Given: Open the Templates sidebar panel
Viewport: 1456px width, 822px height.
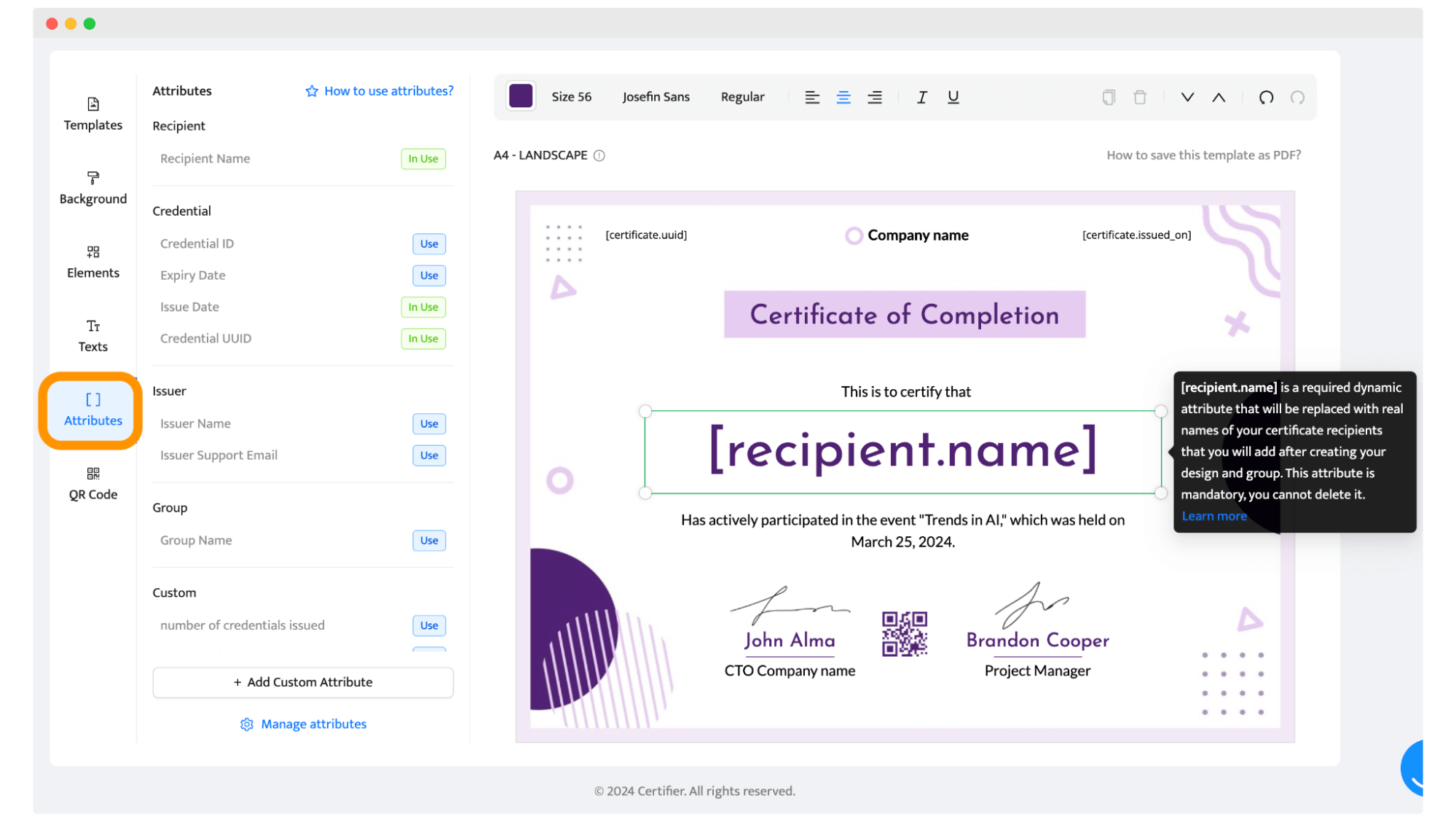Looking at the screenshot, I should (93, 114).
